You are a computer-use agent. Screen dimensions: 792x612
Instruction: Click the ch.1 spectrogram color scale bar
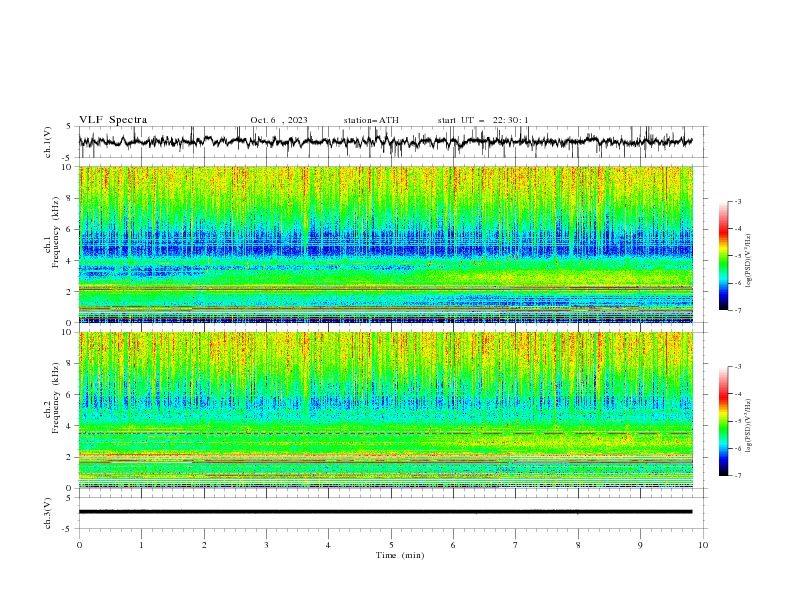pos(723,256)
